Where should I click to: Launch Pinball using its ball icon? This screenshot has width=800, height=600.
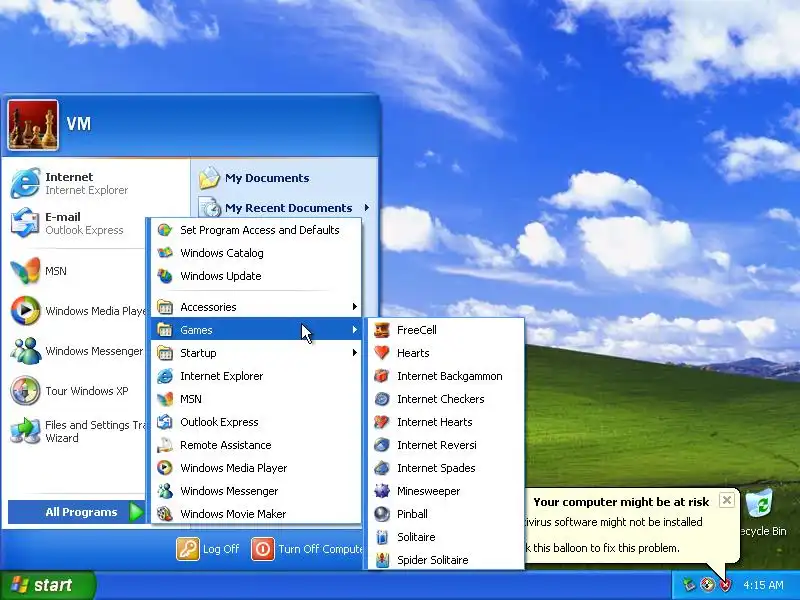tap(382, 514)
